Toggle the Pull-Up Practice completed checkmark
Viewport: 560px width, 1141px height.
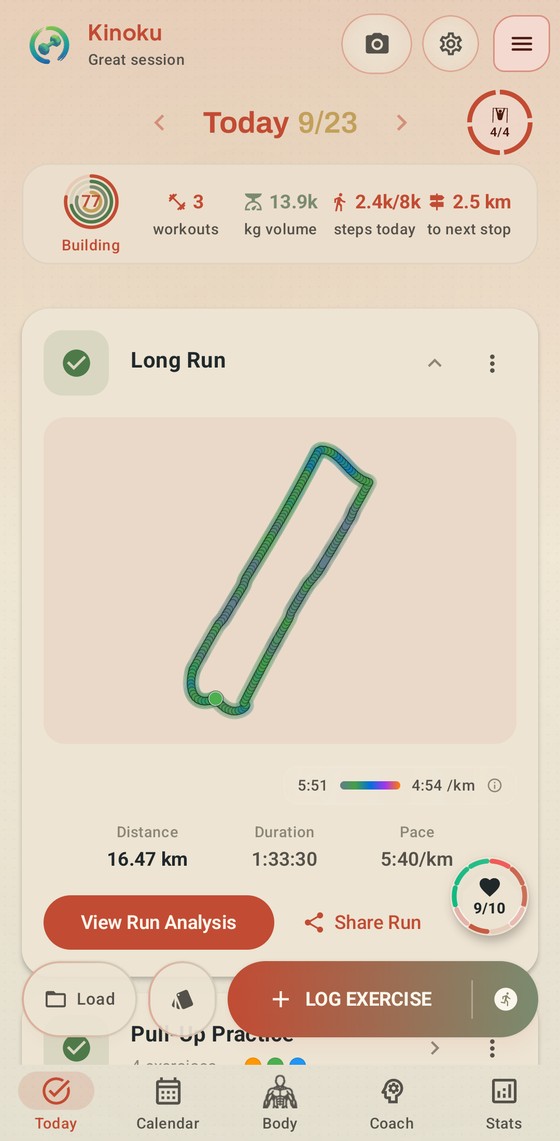[x=76, y=1048]
